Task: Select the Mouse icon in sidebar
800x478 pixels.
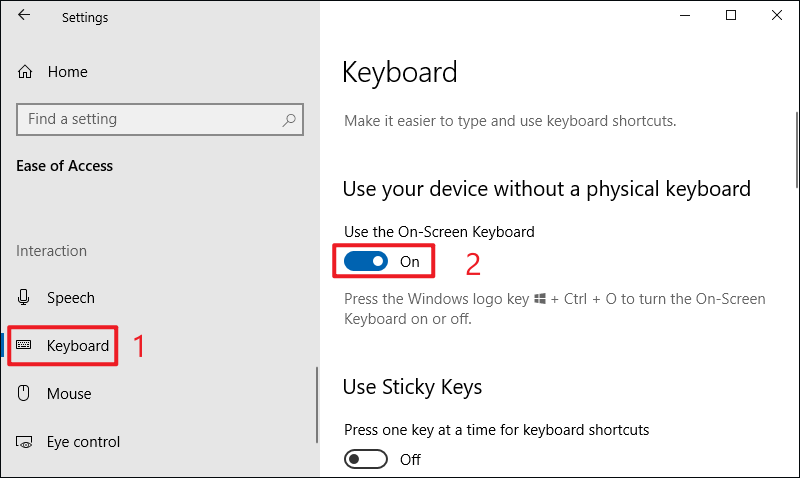Action: click(23, 393)
